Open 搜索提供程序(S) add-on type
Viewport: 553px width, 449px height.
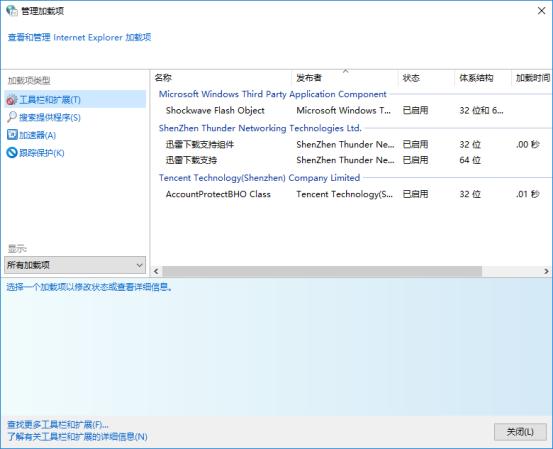pyautogui.click(x=50, y=117)
